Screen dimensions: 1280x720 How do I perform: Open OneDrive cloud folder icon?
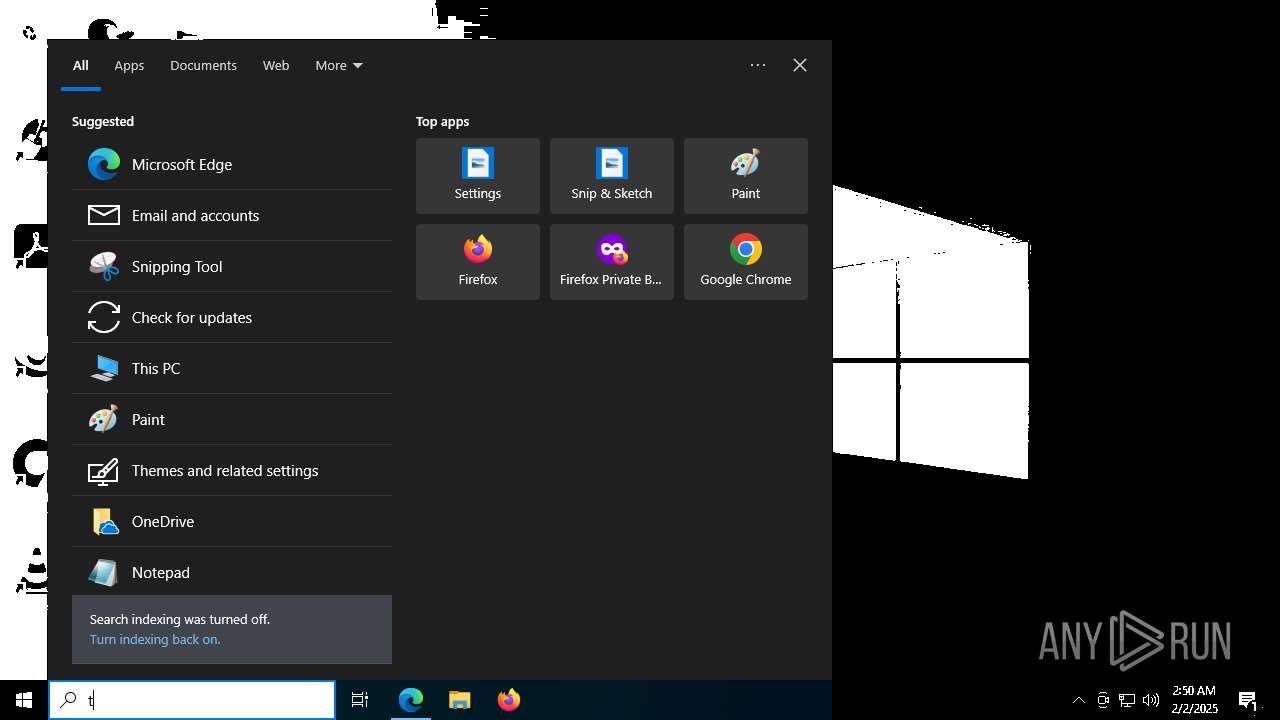104,521
